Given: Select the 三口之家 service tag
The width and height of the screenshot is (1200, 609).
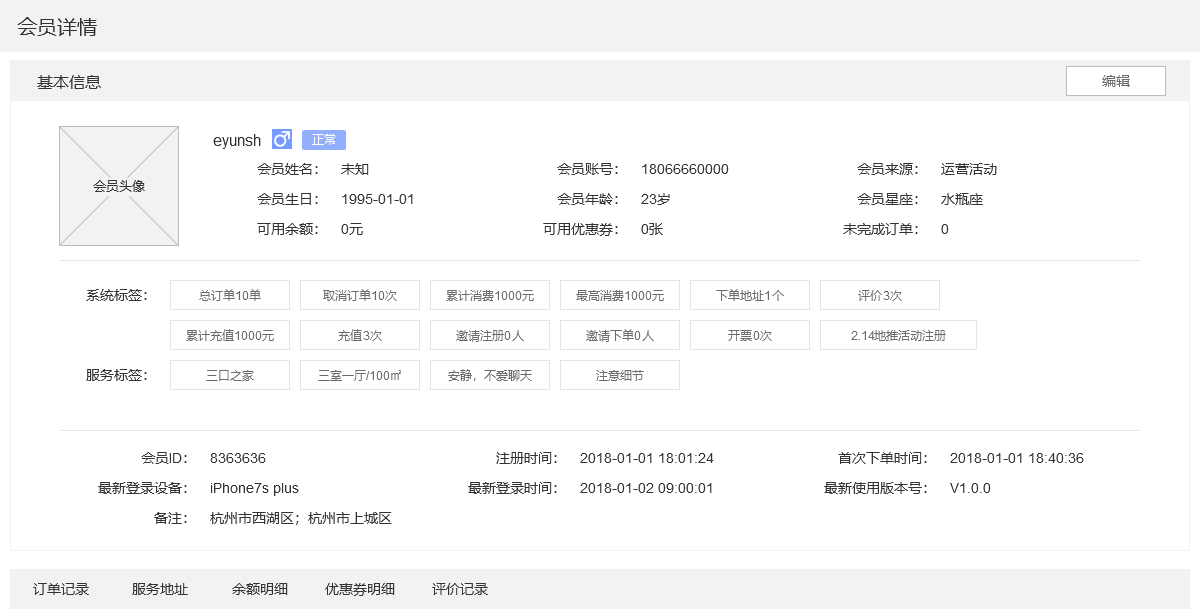Looking at the screenshot, I should (230, 375).
